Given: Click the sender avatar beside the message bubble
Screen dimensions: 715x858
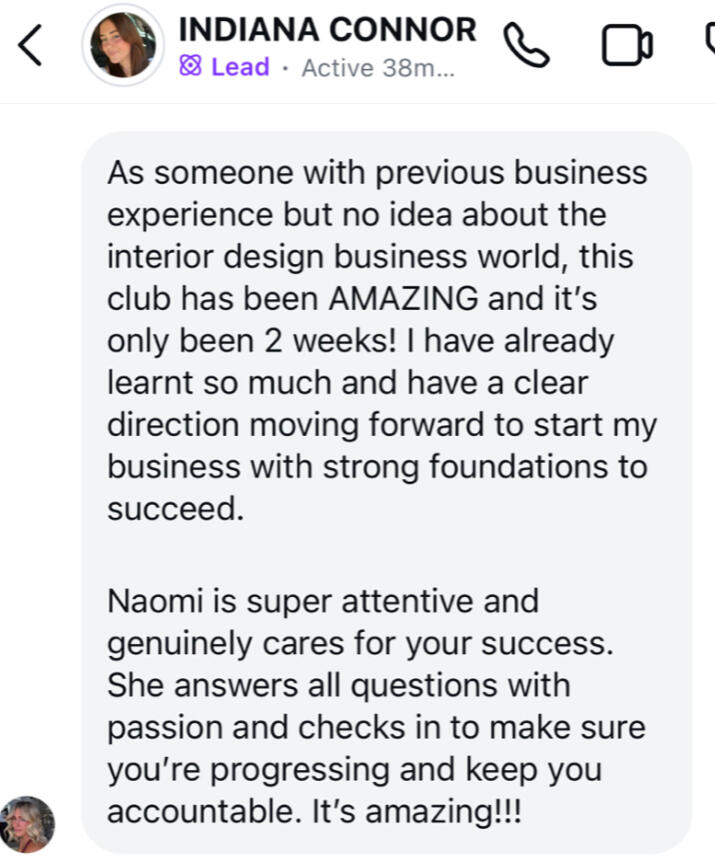Looking at the screenshot, I should [x=27, y=824].
